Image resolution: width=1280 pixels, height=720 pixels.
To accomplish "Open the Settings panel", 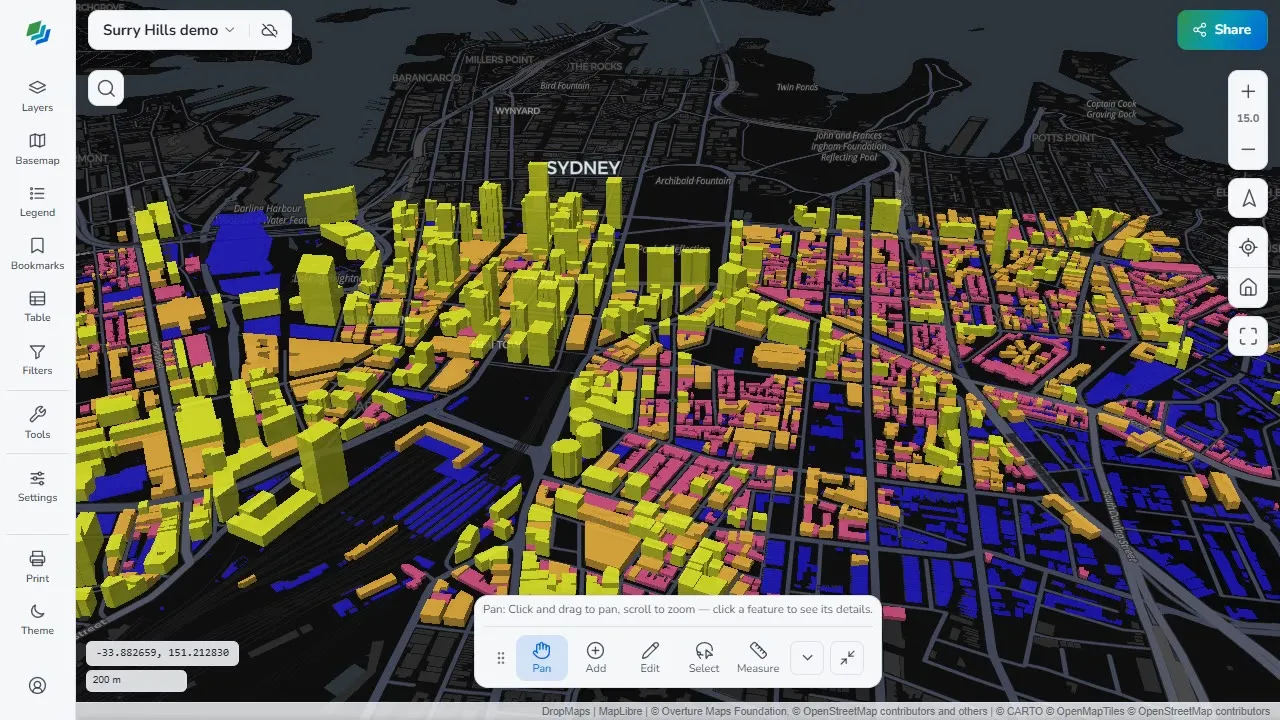I will click(37, 486).
